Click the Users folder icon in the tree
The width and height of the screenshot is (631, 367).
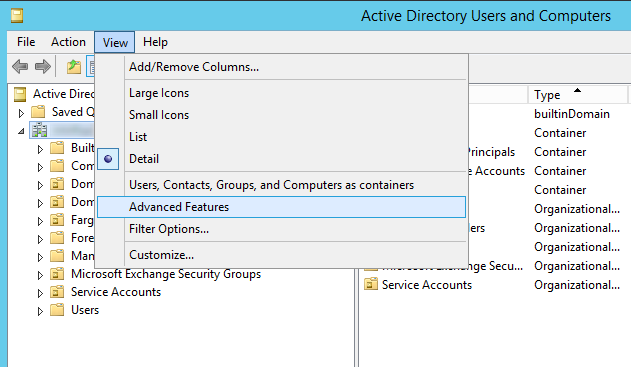point(57,310)
